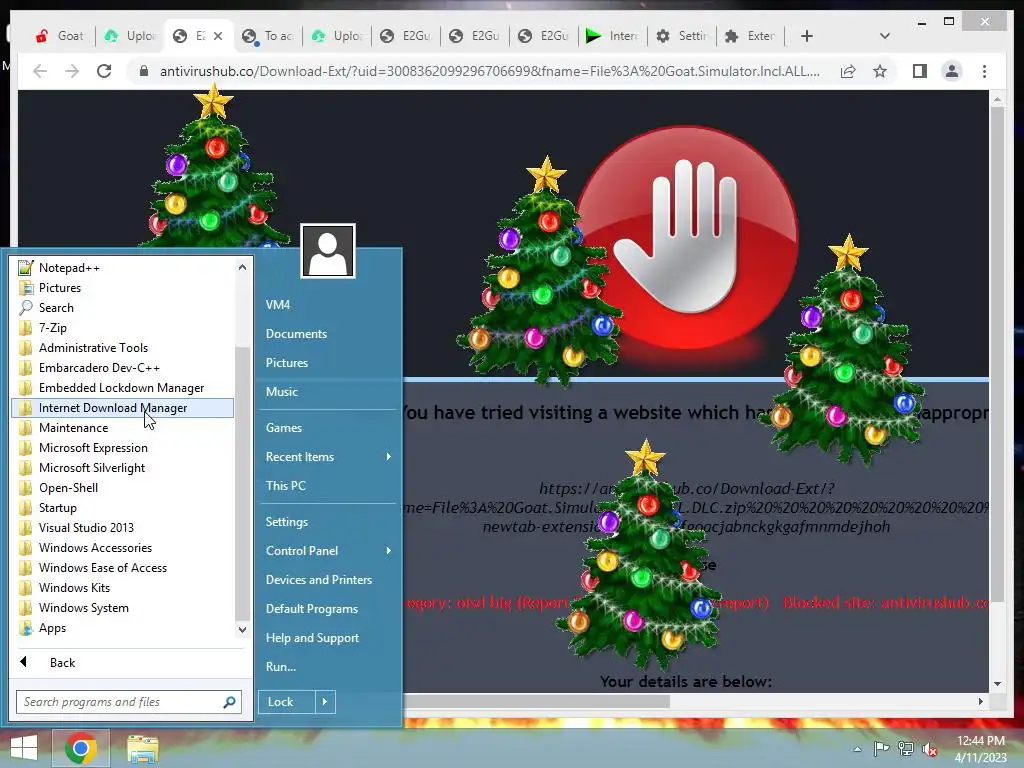Viewport: 1024px width, 768px height.
Task: Open the Internet Download Manager folder
Action: pos(123,408)
